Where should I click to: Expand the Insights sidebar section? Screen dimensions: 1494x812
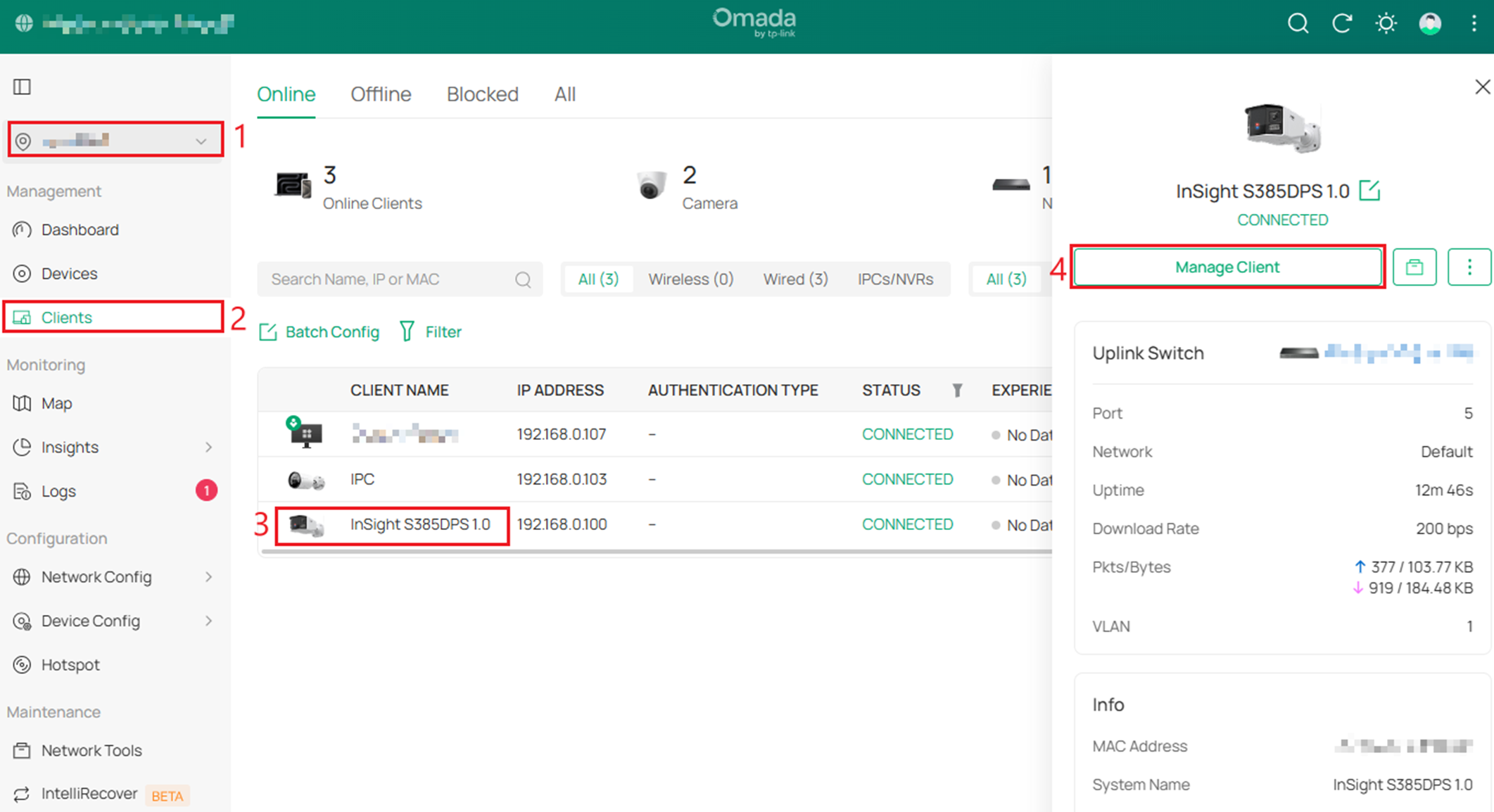click(70, 448)
